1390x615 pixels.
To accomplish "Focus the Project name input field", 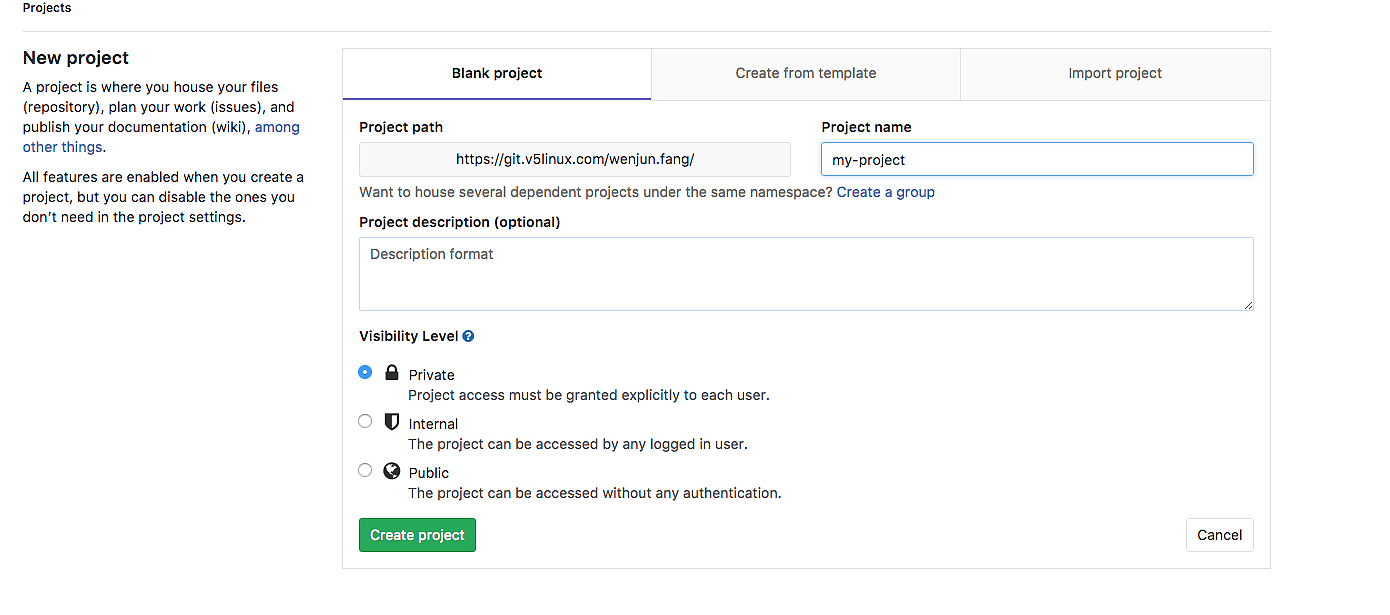I will (x=1036, y=160).
